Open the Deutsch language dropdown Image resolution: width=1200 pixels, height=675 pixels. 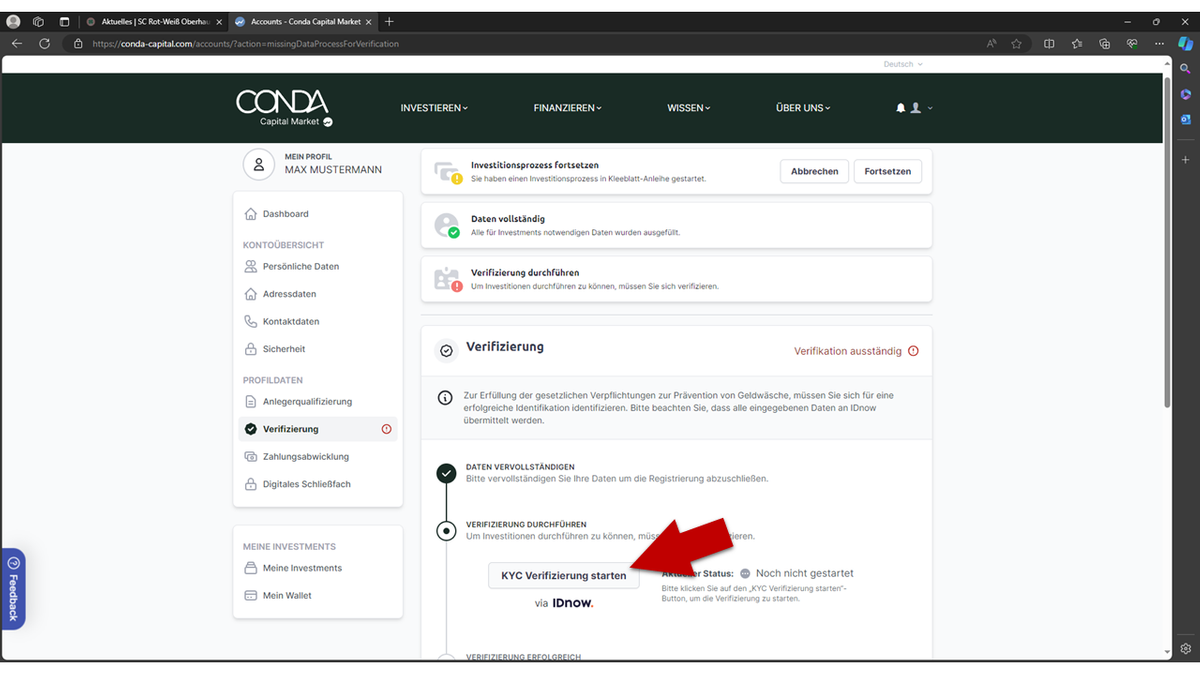903,64
